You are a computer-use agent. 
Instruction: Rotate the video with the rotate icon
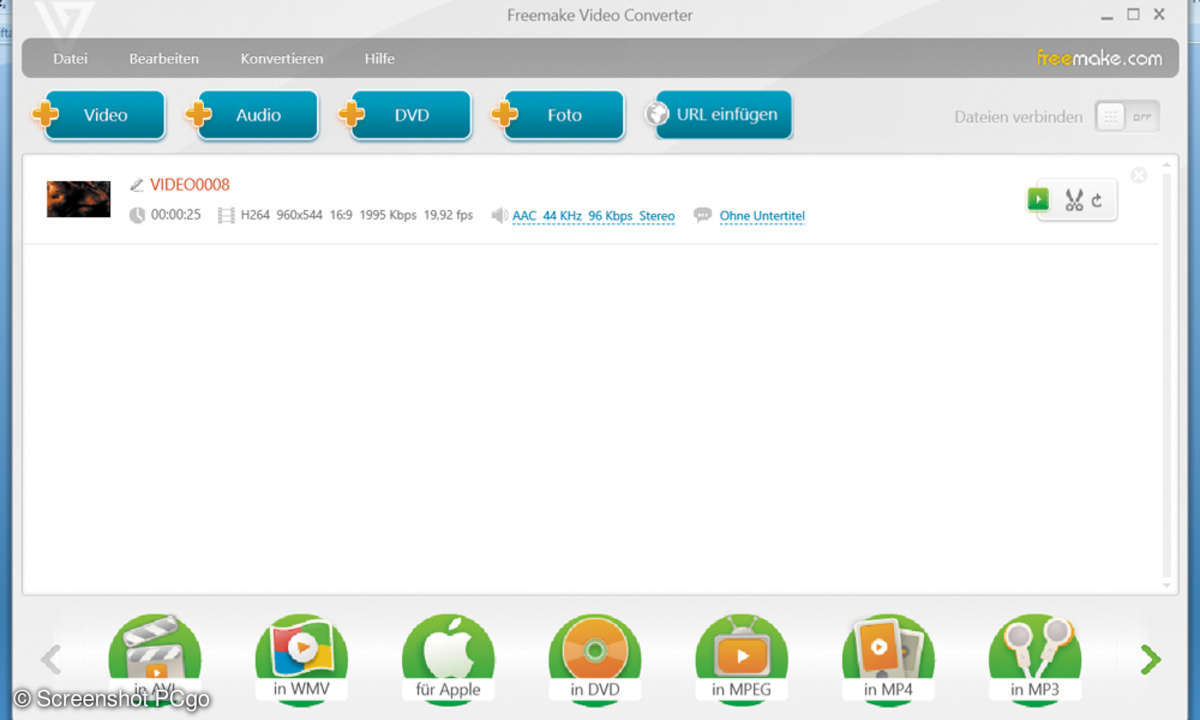[x=1097, y=200]
